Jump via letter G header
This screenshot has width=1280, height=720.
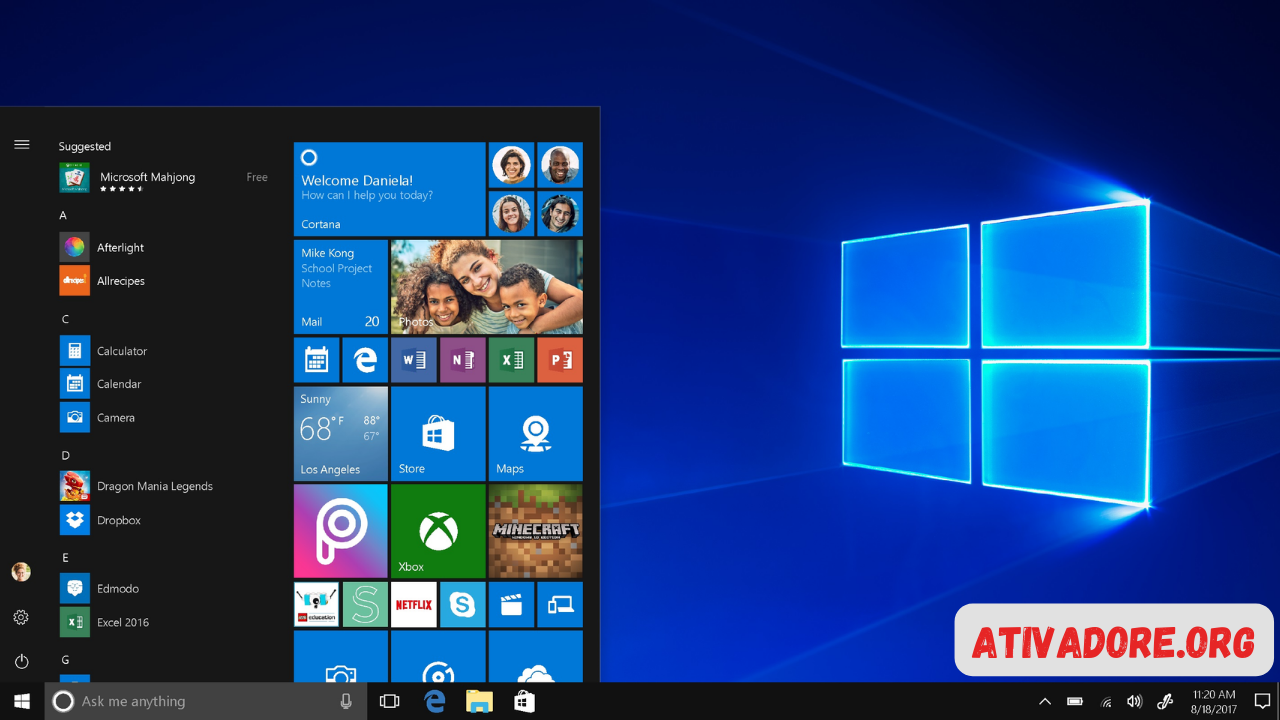pos(65,660)
